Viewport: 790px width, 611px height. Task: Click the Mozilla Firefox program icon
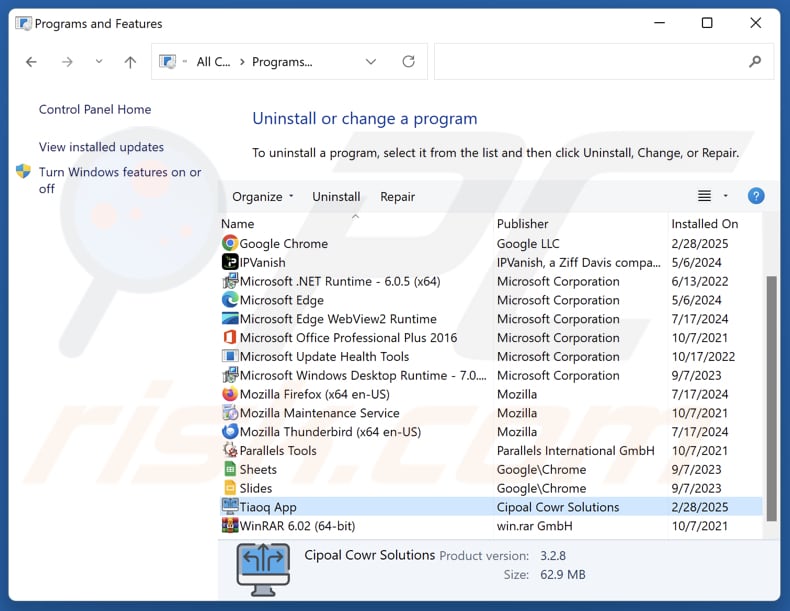tap(230, 393)
